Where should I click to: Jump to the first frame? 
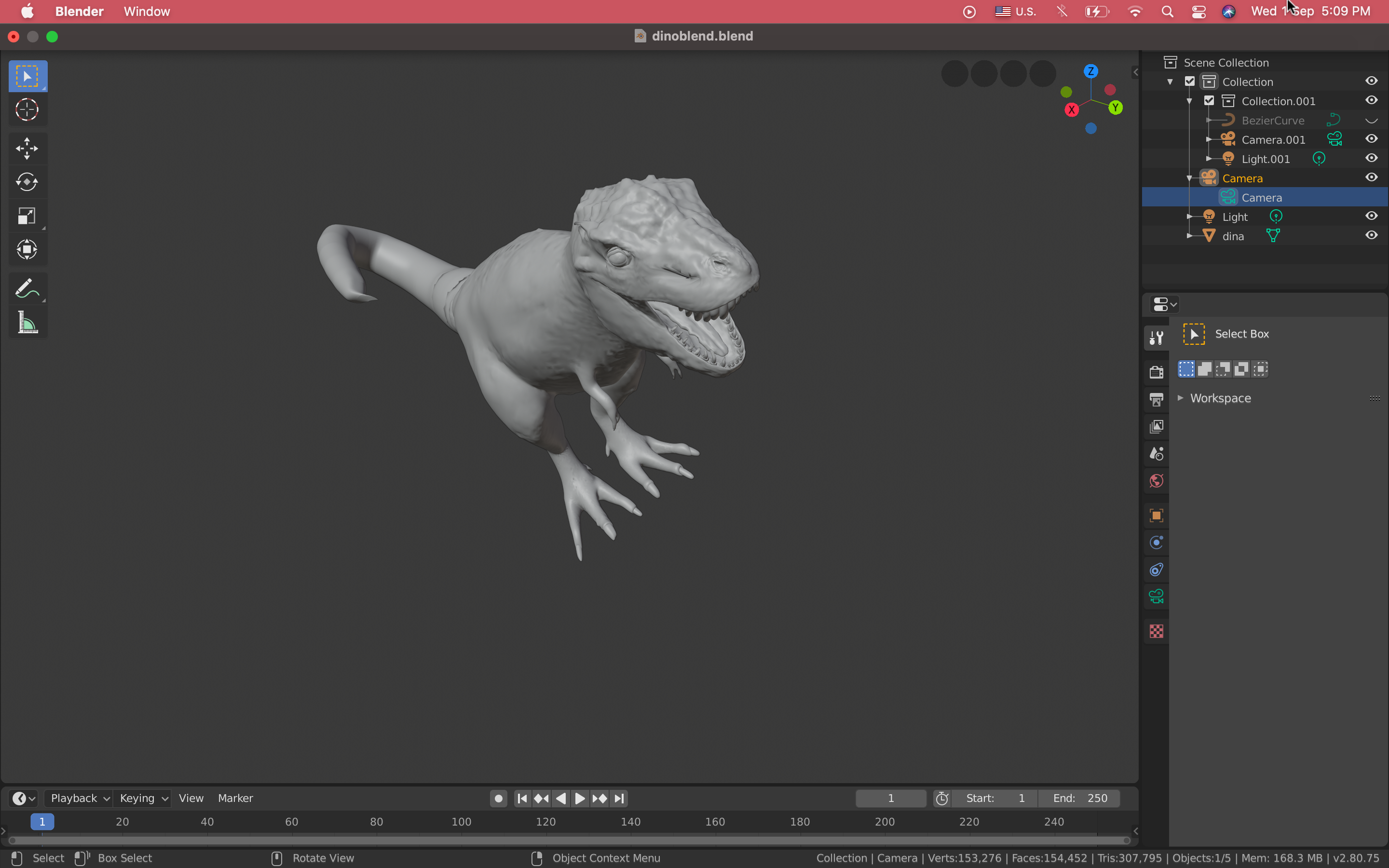[x=522, y=798]
